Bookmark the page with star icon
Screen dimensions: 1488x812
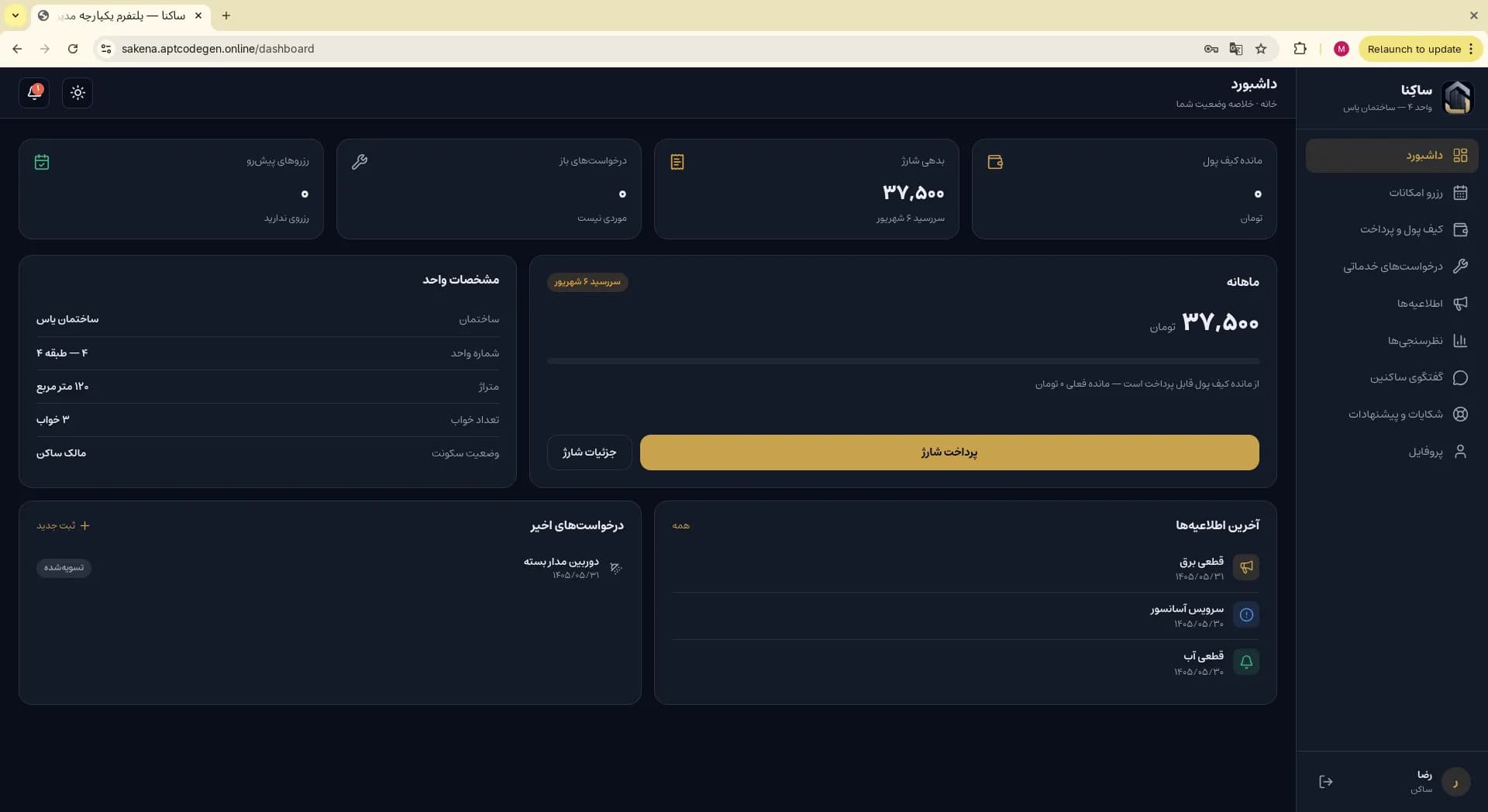[x=1261, y=49]
